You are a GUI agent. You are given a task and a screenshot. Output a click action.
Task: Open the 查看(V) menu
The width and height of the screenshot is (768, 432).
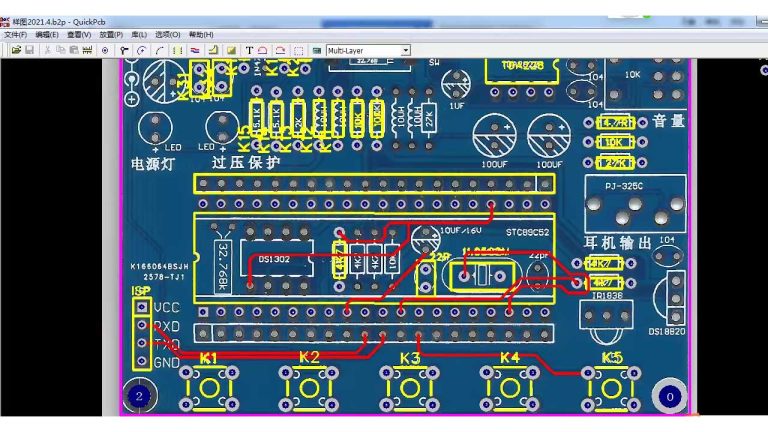(x=79, y=35)
